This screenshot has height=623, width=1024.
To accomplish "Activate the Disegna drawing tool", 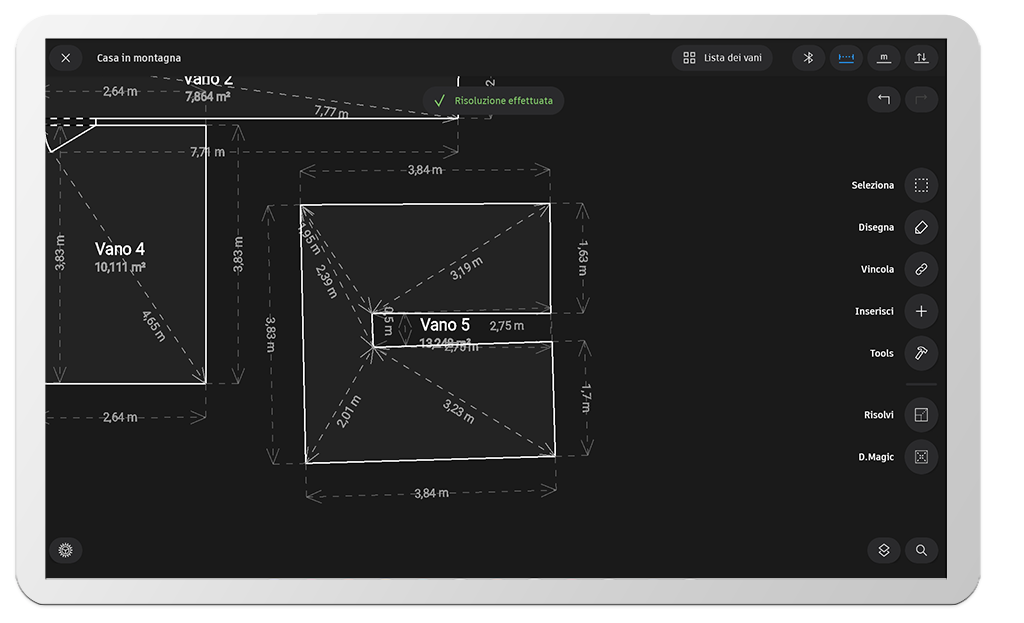I will tap(920, 227).
